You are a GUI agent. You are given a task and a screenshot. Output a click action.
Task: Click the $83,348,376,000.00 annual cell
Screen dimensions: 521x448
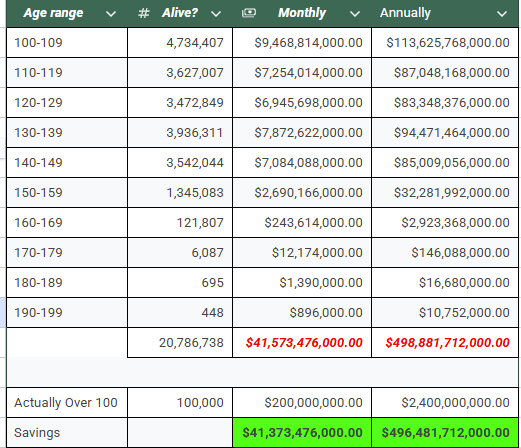pyautogui.click(x=445, y=103)
